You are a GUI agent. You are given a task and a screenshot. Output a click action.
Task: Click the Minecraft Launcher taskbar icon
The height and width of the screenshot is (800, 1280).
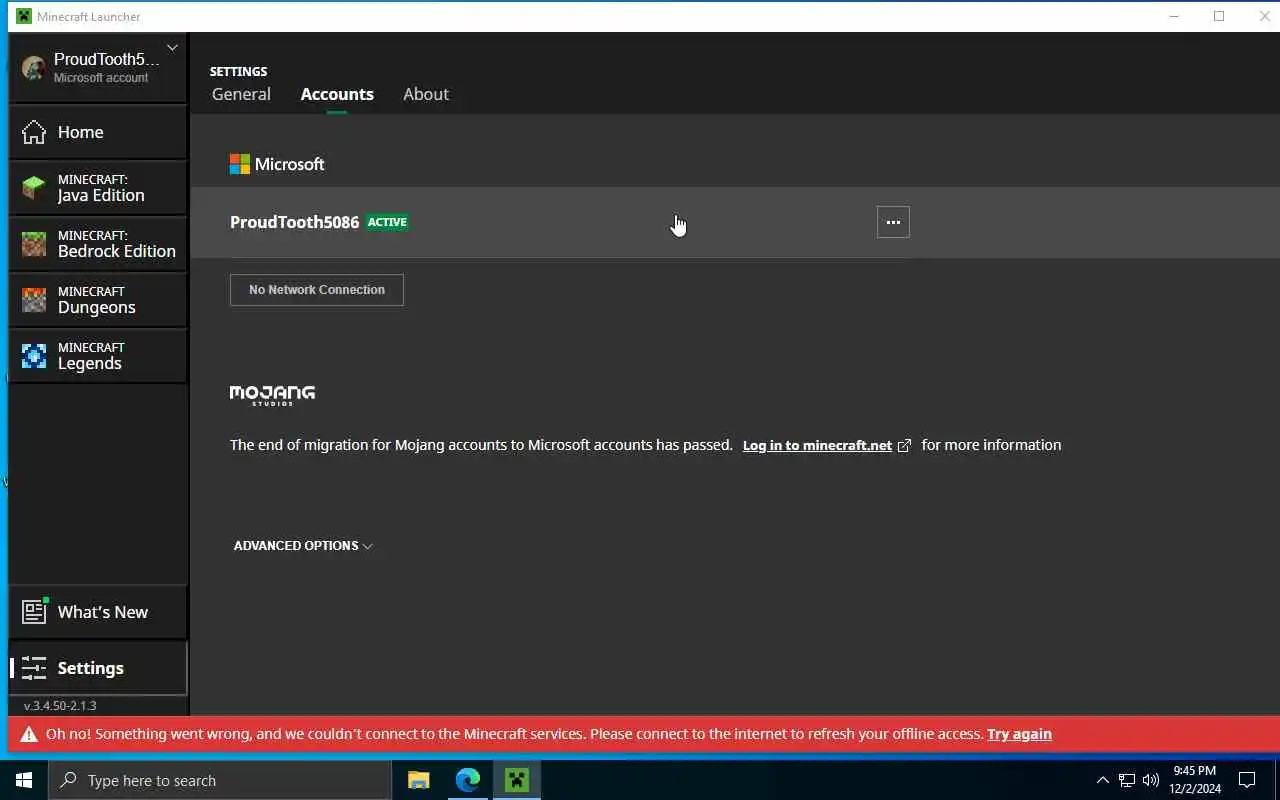pos(517,780)
